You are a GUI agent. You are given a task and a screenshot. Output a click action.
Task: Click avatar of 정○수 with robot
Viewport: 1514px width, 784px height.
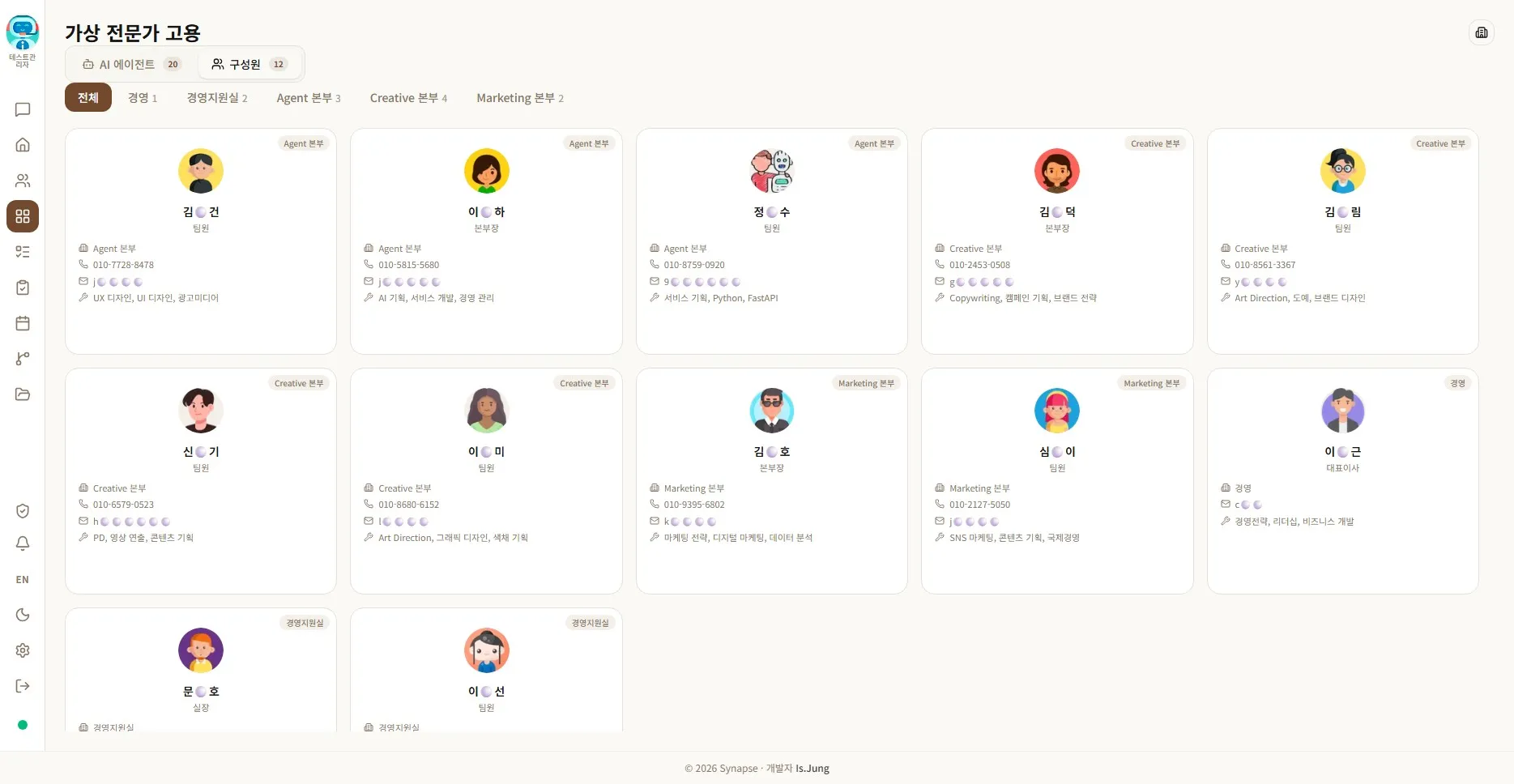[x=772, y=171]
